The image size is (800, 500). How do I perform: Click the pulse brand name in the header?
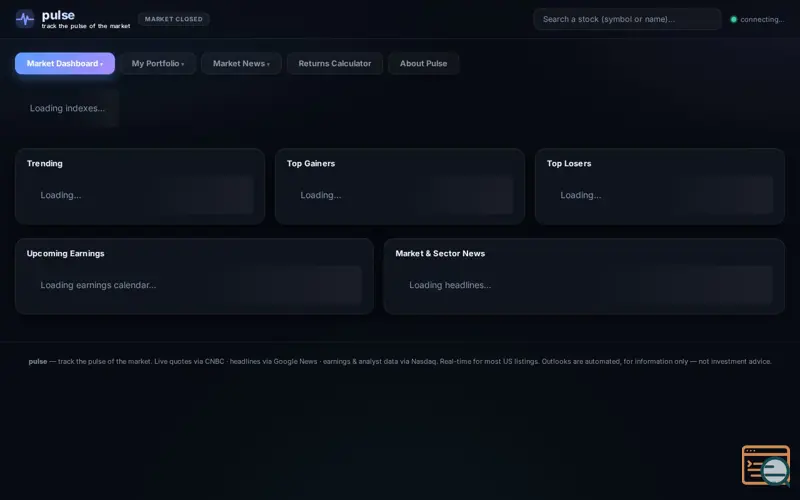click(x=58, y=15)
